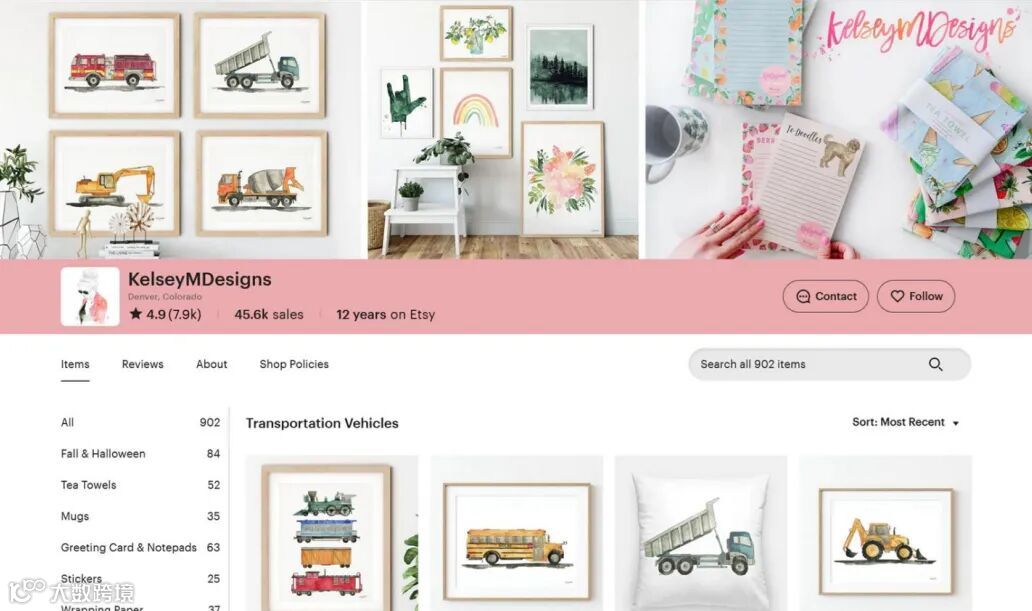Switch to the Reviews tab
Viewport: 1032px width, 611px height.
point(142,364)
